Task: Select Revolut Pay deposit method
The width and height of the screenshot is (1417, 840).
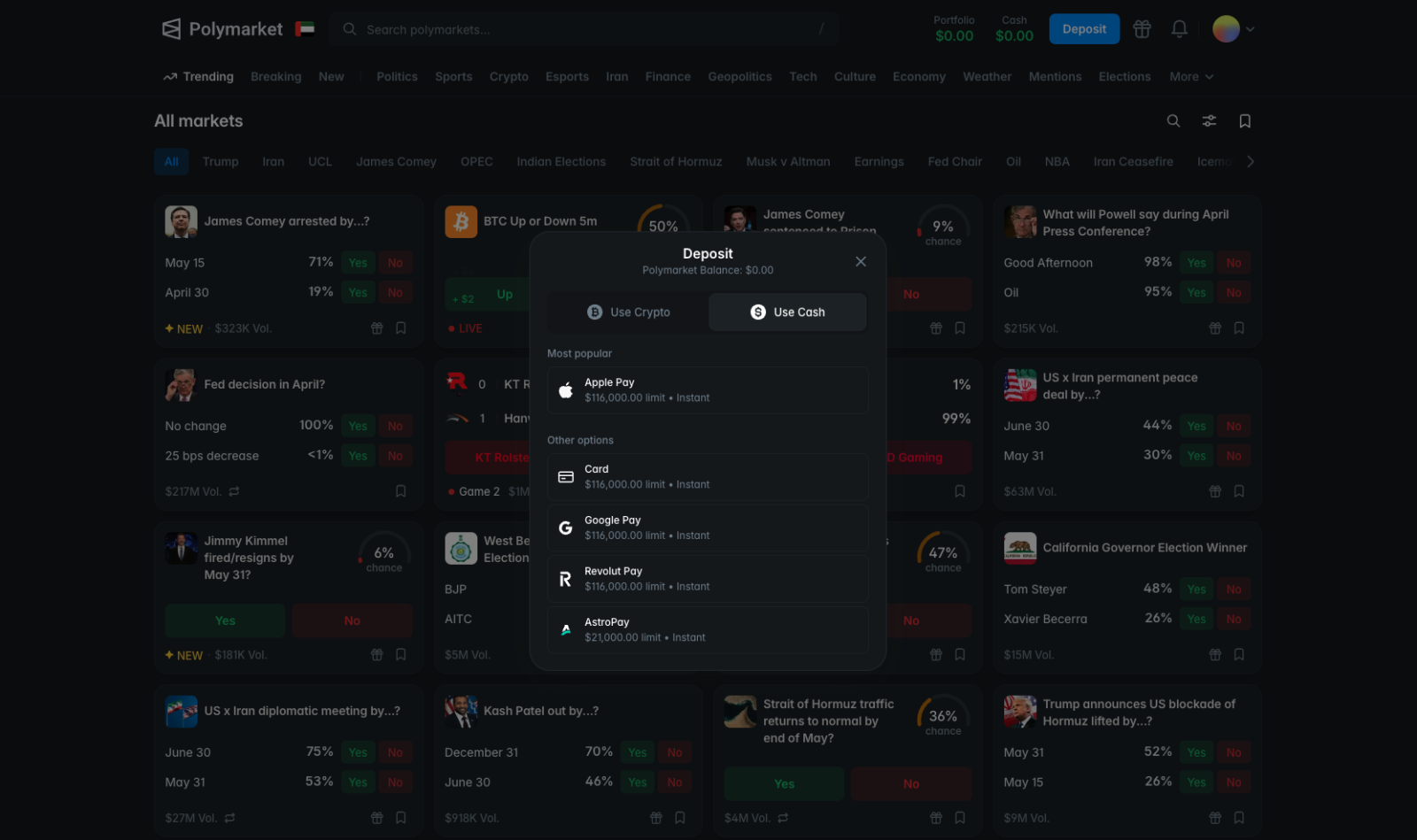Action: 708,579
